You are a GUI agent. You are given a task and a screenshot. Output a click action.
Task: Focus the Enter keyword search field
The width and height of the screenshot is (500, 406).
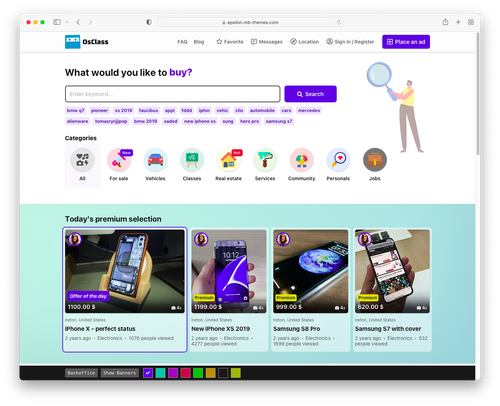click(x=173, y=94)
